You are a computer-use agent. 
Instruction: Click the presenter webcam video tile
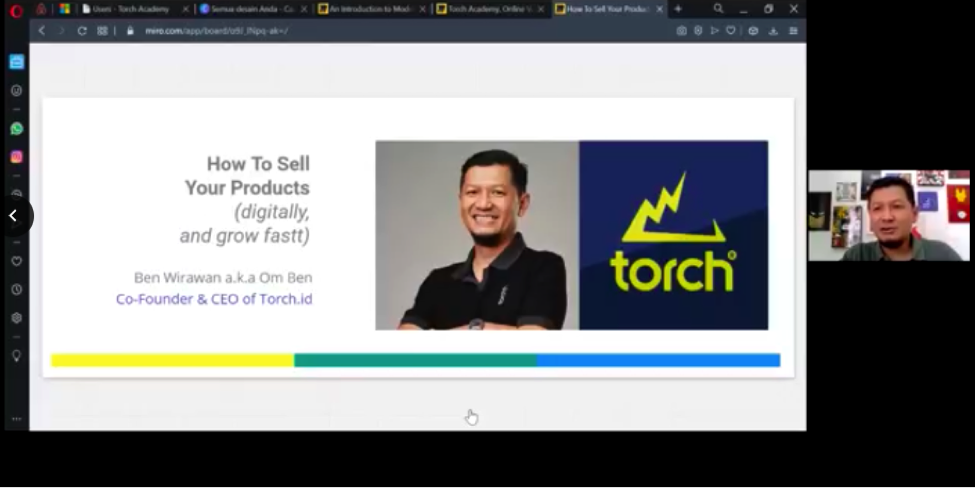point(889,215)
